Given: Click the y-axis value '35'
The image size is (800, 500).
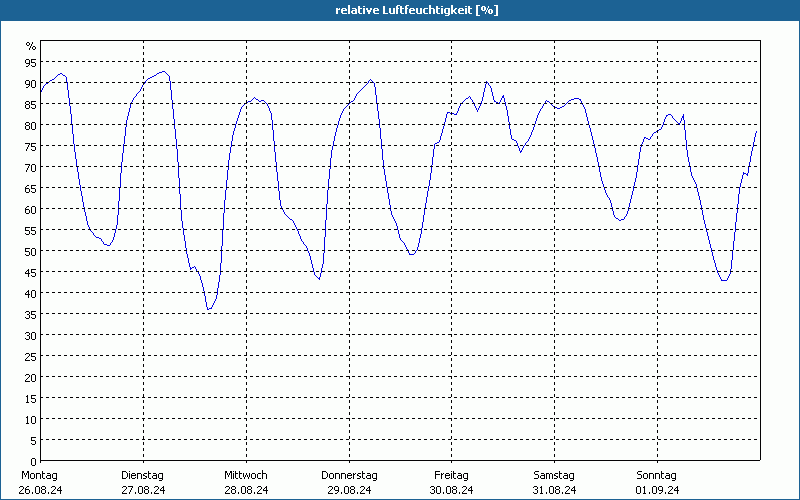Looking at the screenshot, I should point(31,315).
